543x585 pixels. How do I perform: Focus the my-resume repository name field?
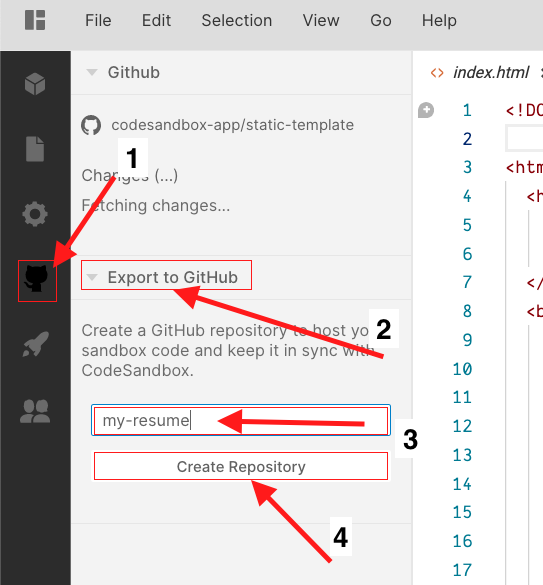pyautogui.click(x=241, y=420)
